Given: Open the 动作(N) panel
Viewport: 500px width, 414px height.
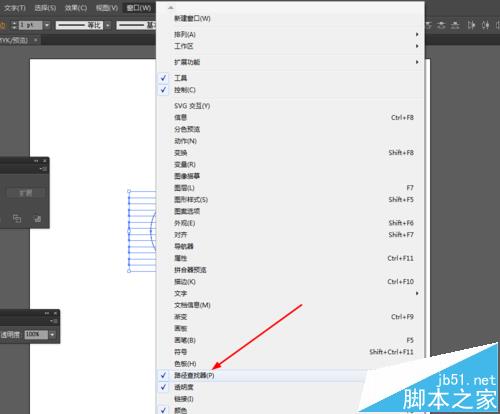Looking at the screenshot, I should coord(290,141).
